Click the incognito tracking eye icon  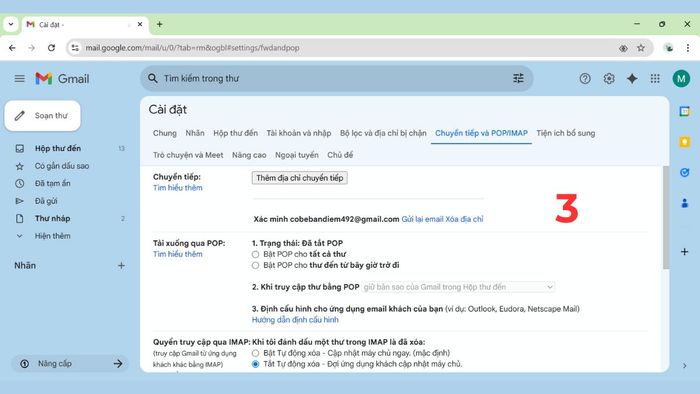[x=623, y=48]
